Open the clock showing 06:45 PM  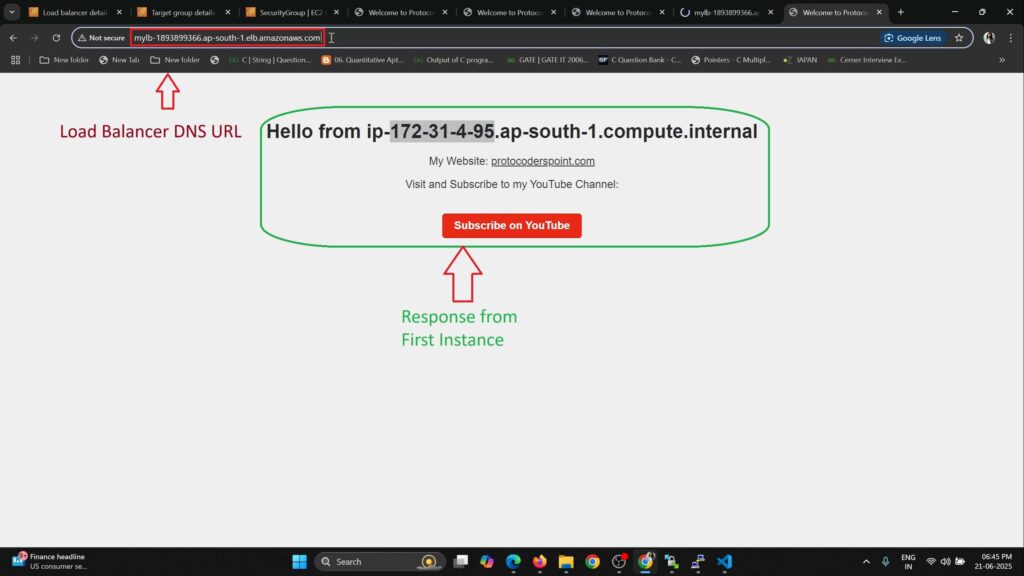[x=993, y=561]
